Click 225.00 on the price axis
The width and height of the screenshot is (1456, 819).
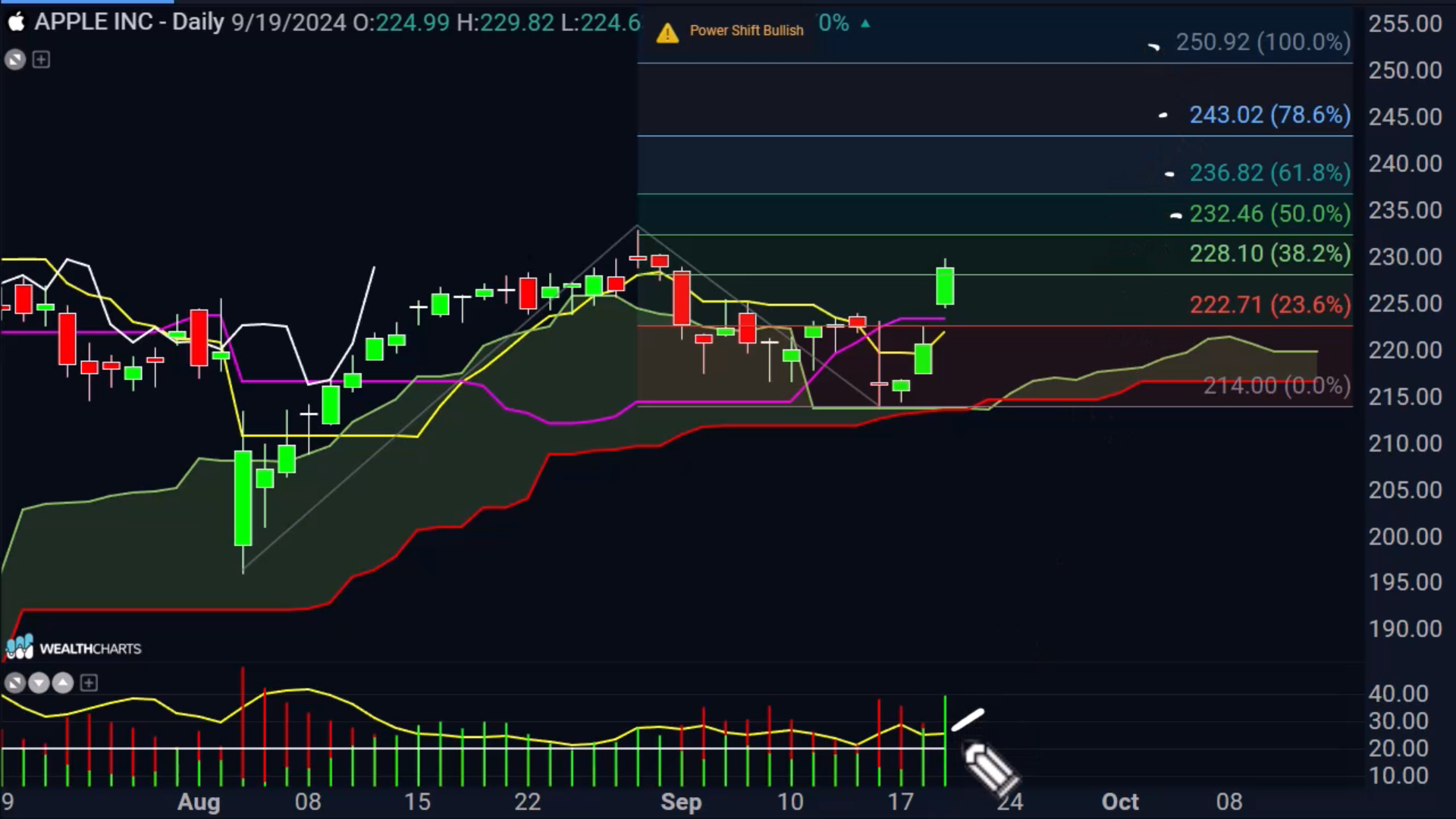coord(1404,303)
